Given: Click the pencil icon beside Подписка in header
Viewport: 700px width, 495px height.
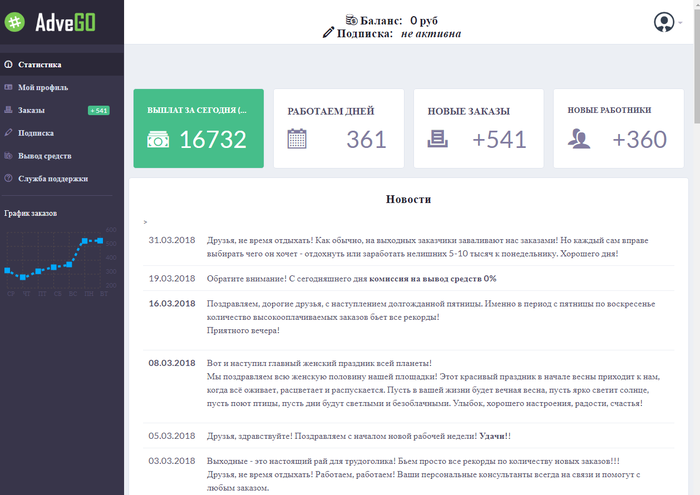Looking at the screenshot, I should (x=328, y=33).
